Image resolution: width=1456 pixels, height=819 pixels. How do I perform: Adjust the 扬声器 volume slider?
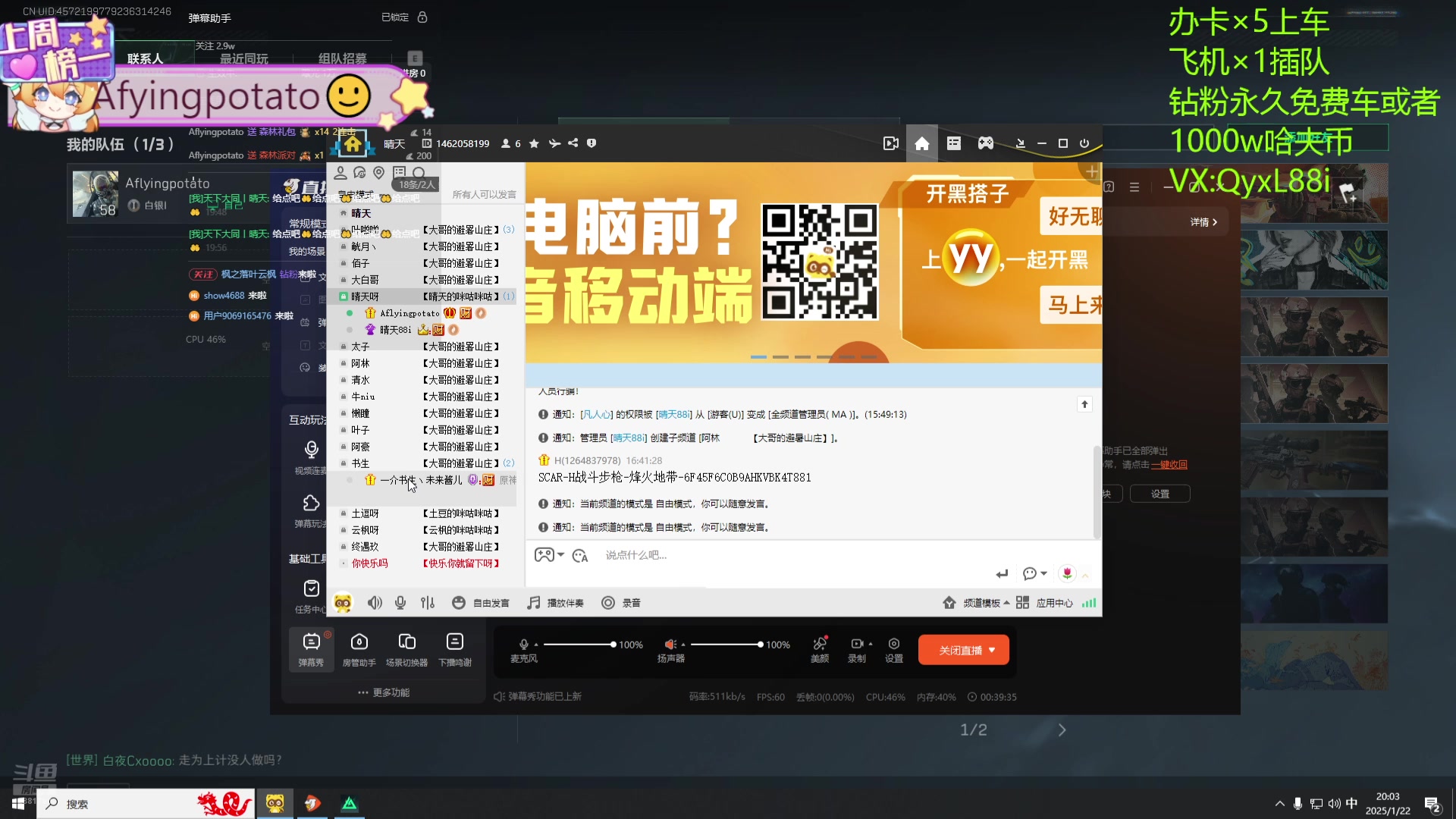pos(728,644)
